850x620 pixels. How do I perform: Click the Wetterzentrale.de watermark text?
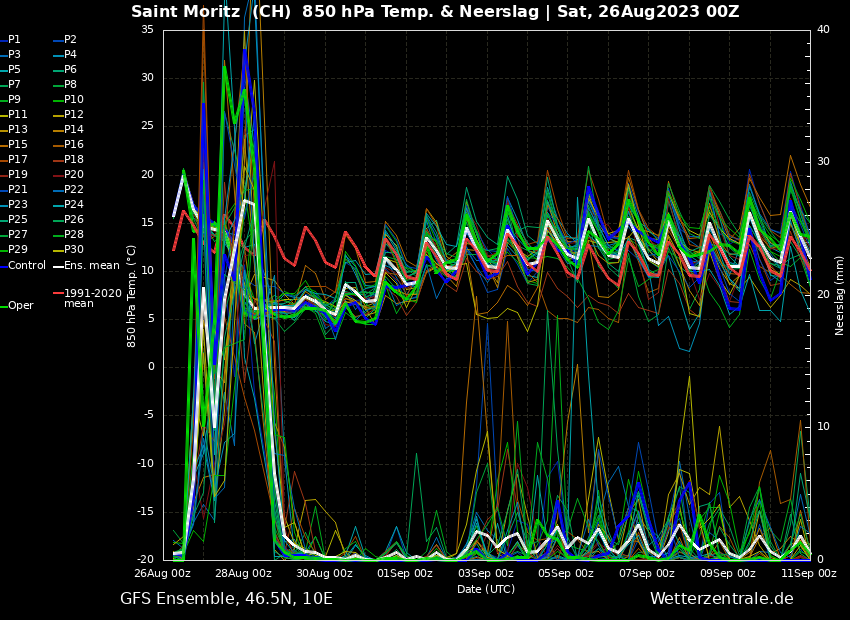pyautogui.click(x=721, y=599)
